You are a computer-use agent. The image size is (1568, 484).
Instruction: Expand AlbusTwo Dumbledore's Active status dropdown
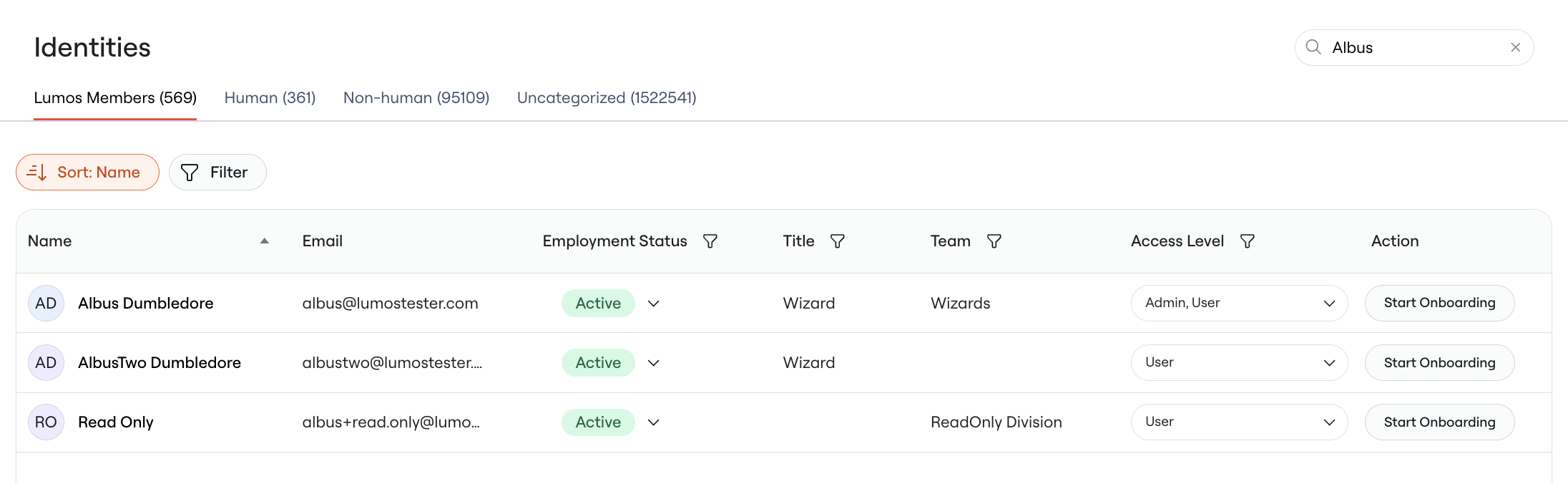(653, 363)
